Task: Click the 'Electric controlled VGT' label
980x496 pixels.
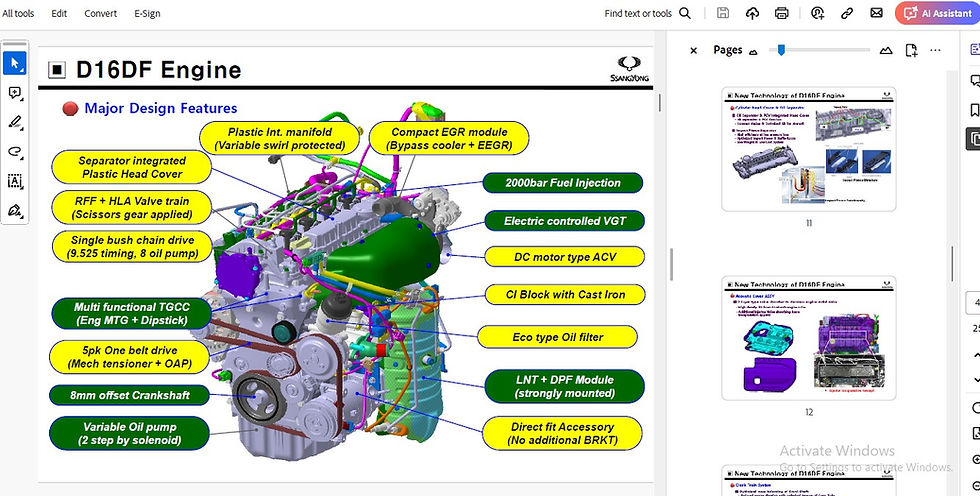Action: pos(564,221)
